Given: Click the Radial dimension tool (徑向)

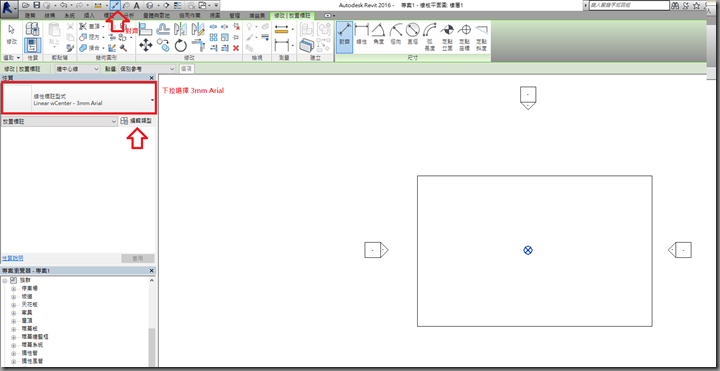Looking at the screenshot, I should (x=396, y=34).
